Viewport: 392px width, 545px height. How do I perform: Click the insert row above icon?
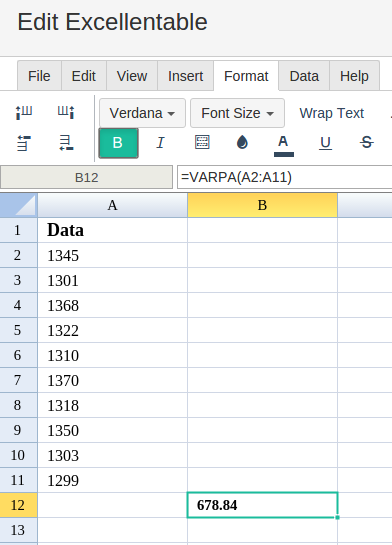(x=24, y=143)
